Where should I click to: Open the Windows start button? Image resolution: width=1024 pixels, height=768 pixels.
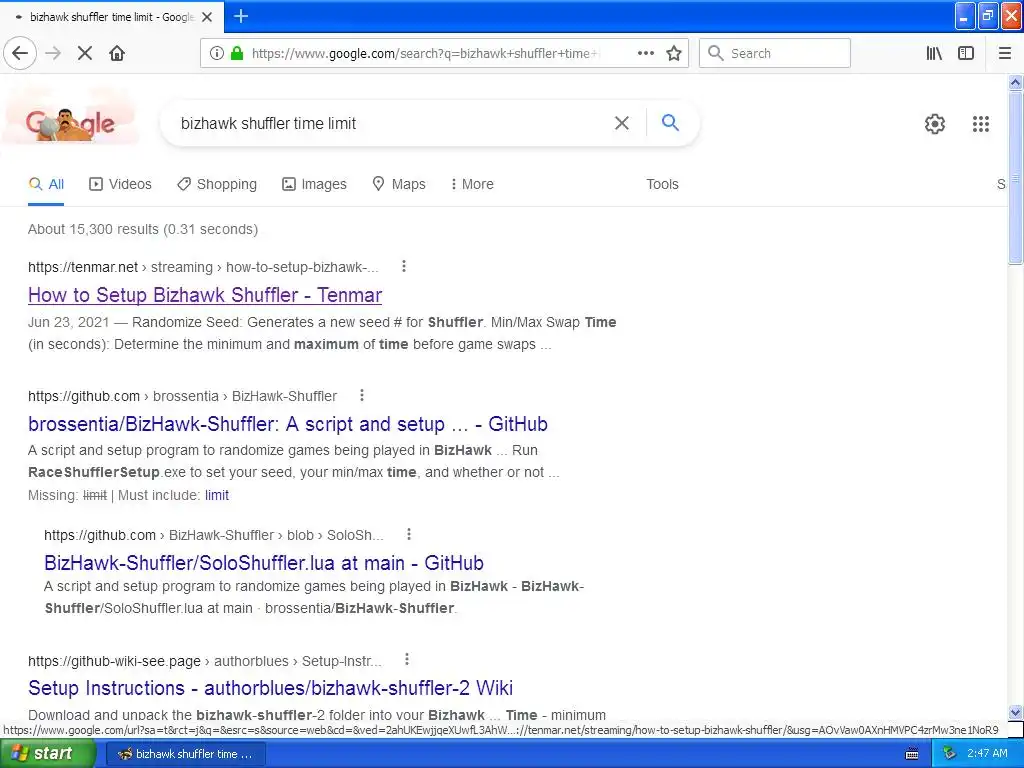click(47, 754)
